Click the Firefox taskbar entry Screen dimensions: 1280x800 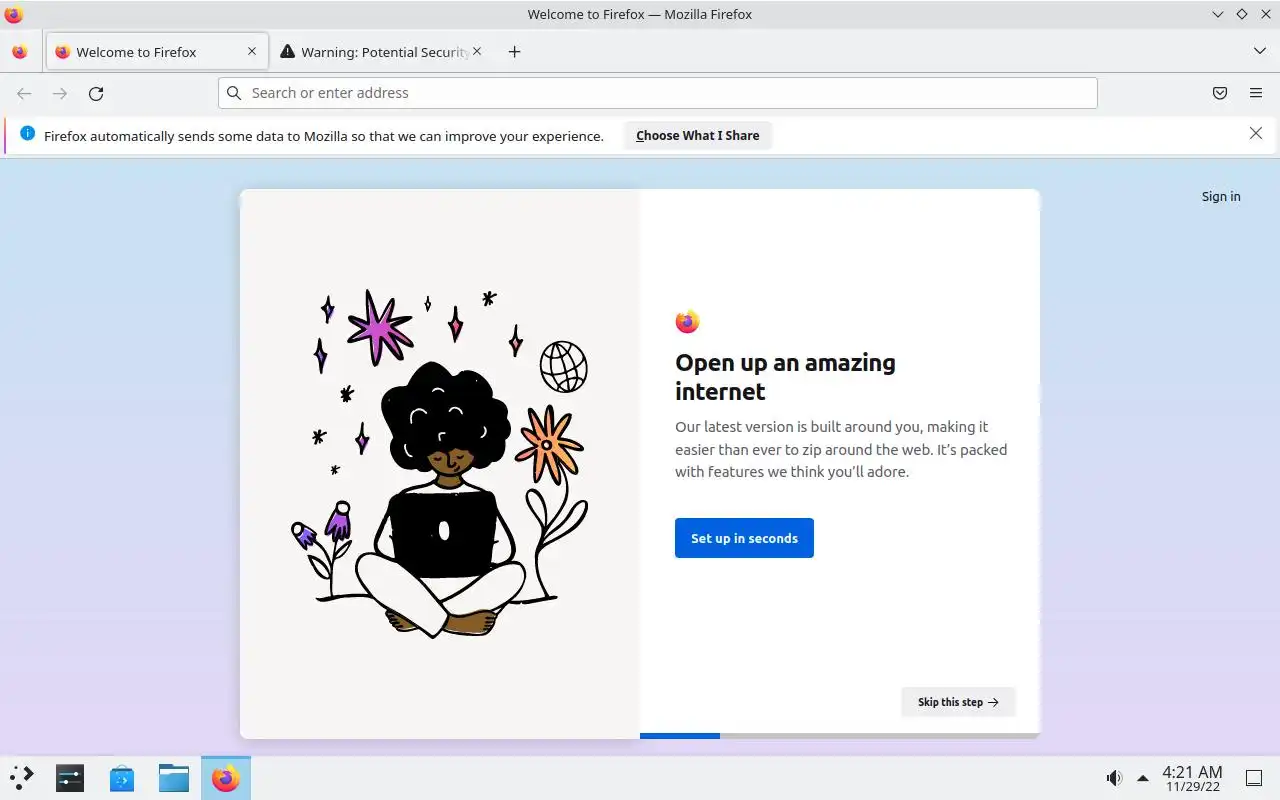226,777
